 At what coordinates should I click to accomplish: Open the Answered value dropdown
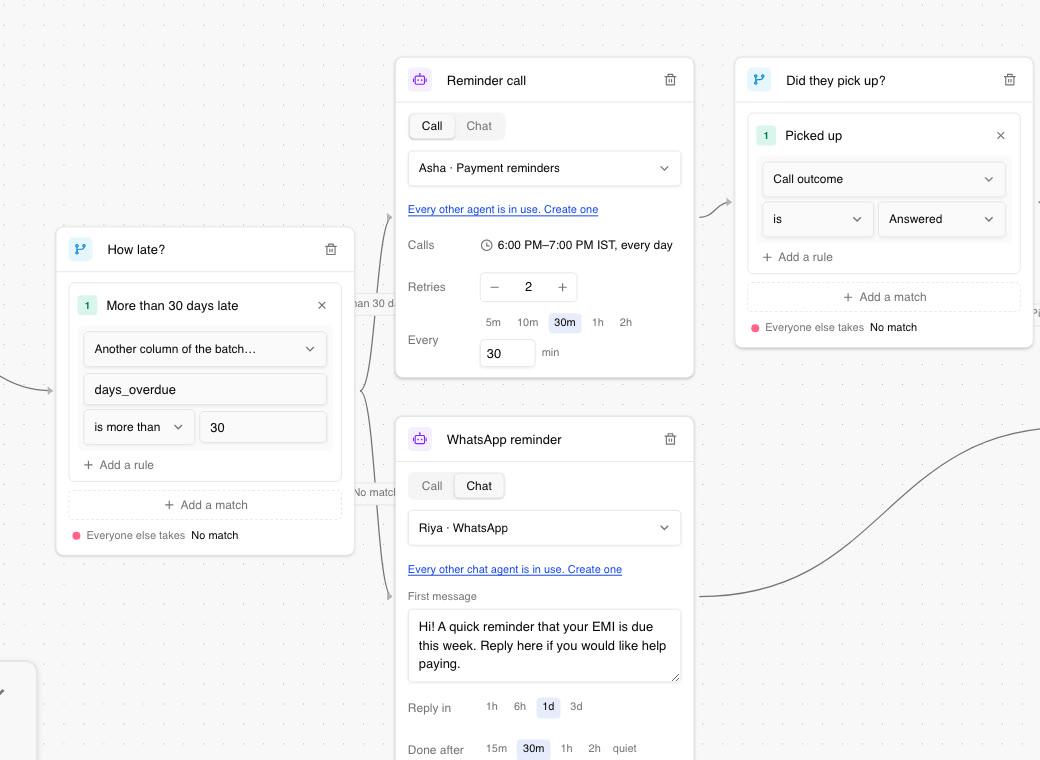[942, 219]
